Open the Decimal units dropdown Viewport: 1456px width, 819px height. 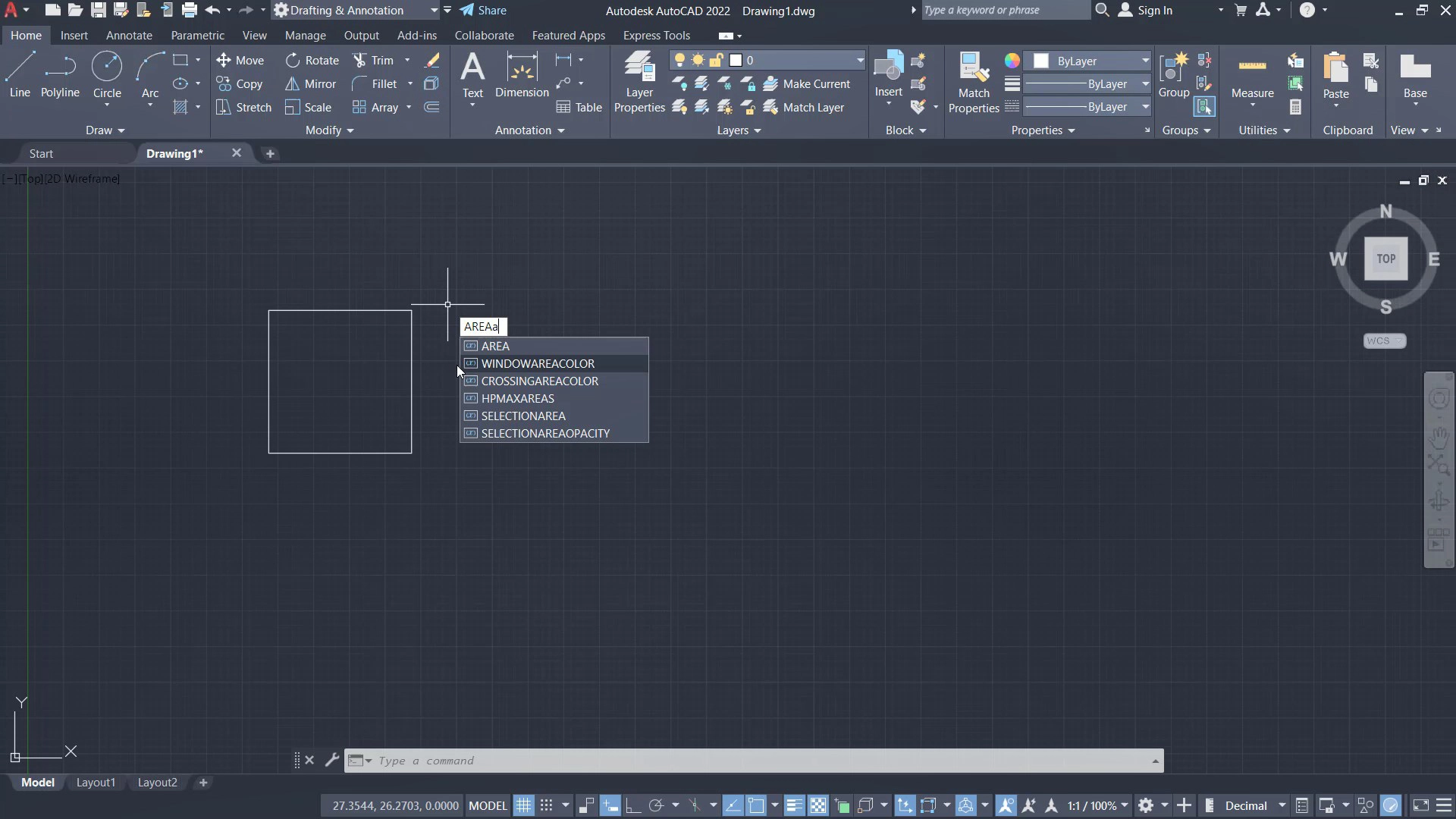pyautogui.click(x=1255, y=805)
